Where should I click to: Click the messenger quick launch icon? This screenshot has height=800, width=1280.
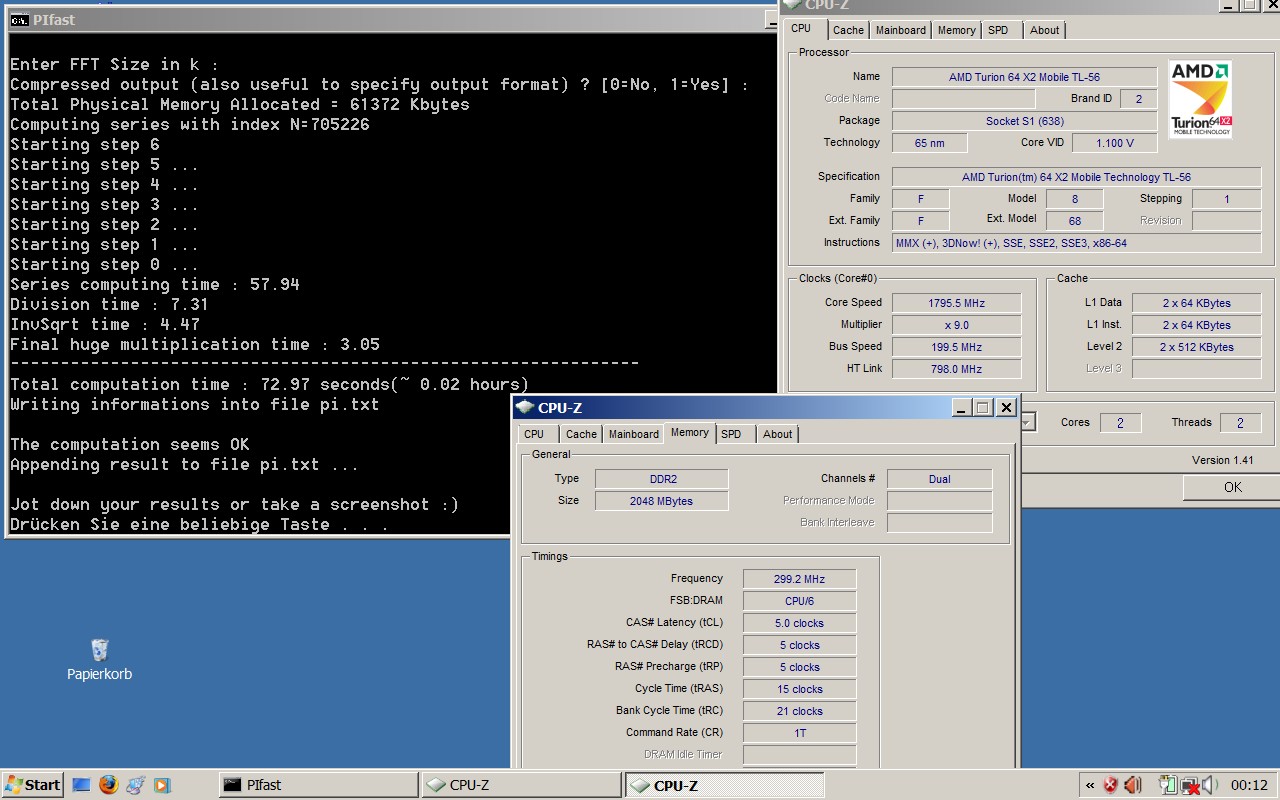tap(135, 785)
